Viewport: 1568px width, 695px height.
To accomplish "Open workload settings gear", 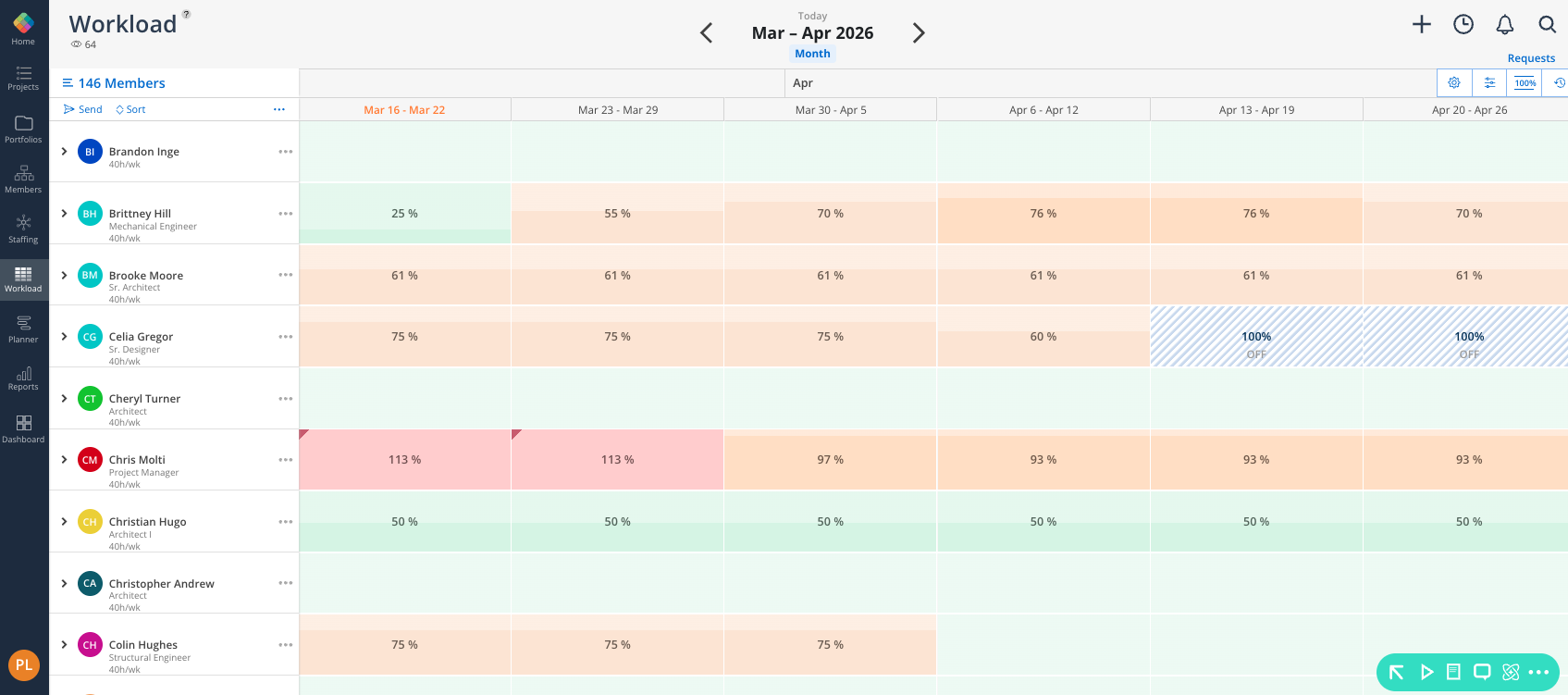I will pyautogui.click(x=1454, y=83).
